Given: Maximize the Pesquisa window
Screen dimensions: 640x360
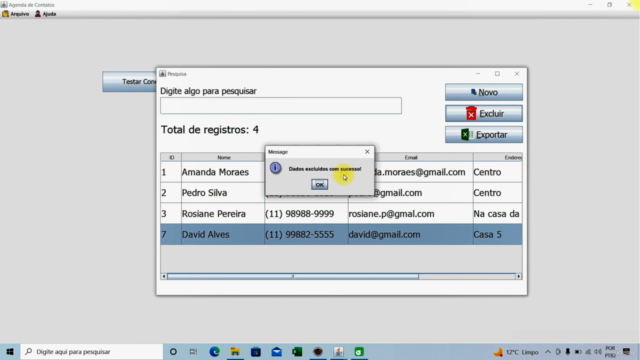Looking at the screenshot, I should click(497, 74).
